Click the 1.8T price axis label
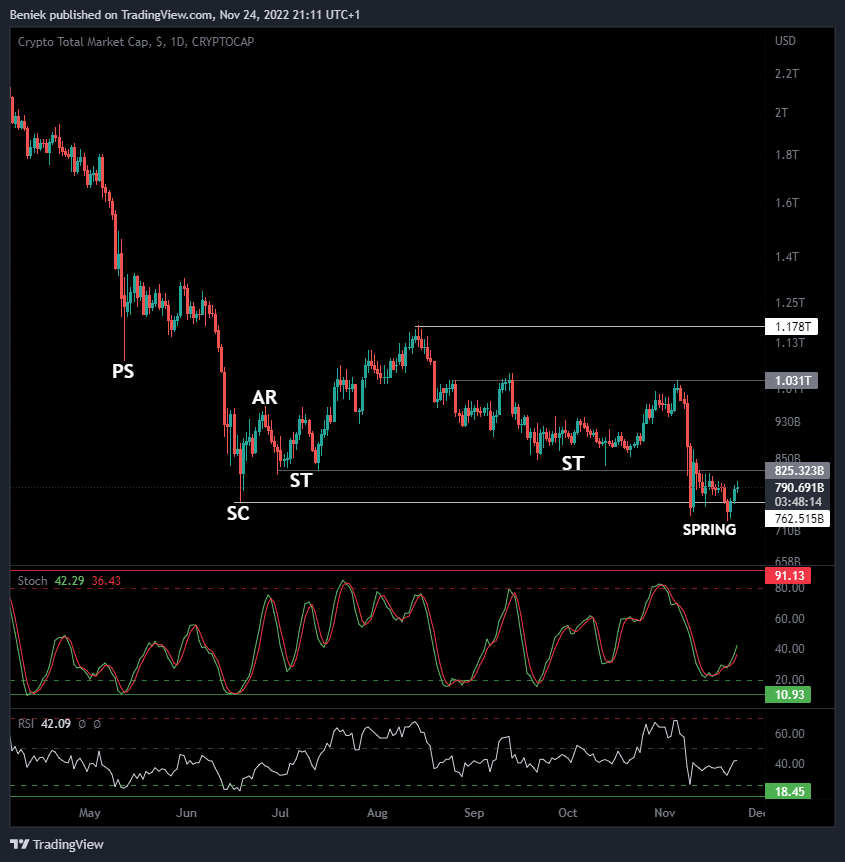The image size is (845, 862). coord(787,154)
